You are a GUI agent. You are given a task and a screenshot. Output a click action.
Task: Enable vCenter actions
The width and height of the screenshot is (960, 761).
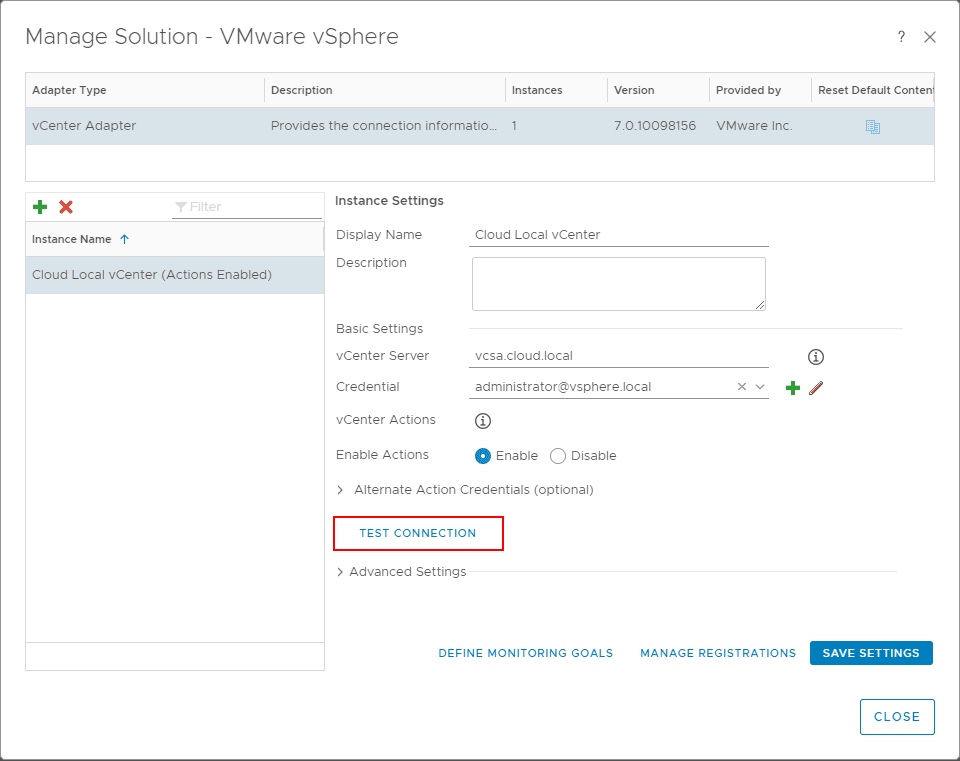tap(481, 455)
